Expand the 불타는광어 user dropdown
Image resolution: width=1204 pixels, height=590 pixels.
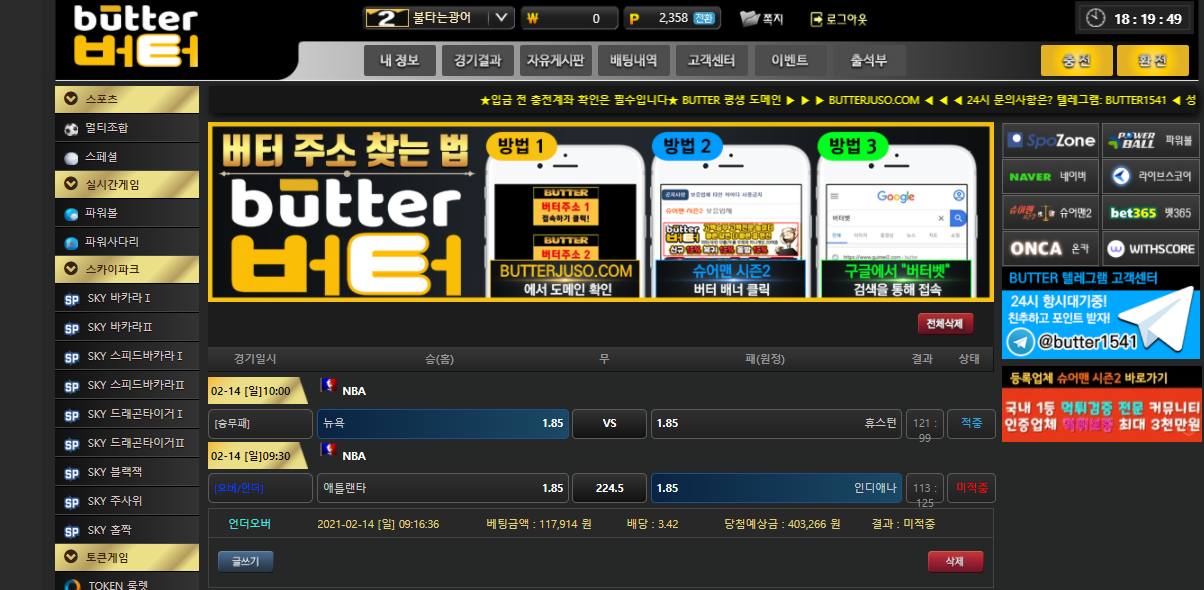[502, 18]
